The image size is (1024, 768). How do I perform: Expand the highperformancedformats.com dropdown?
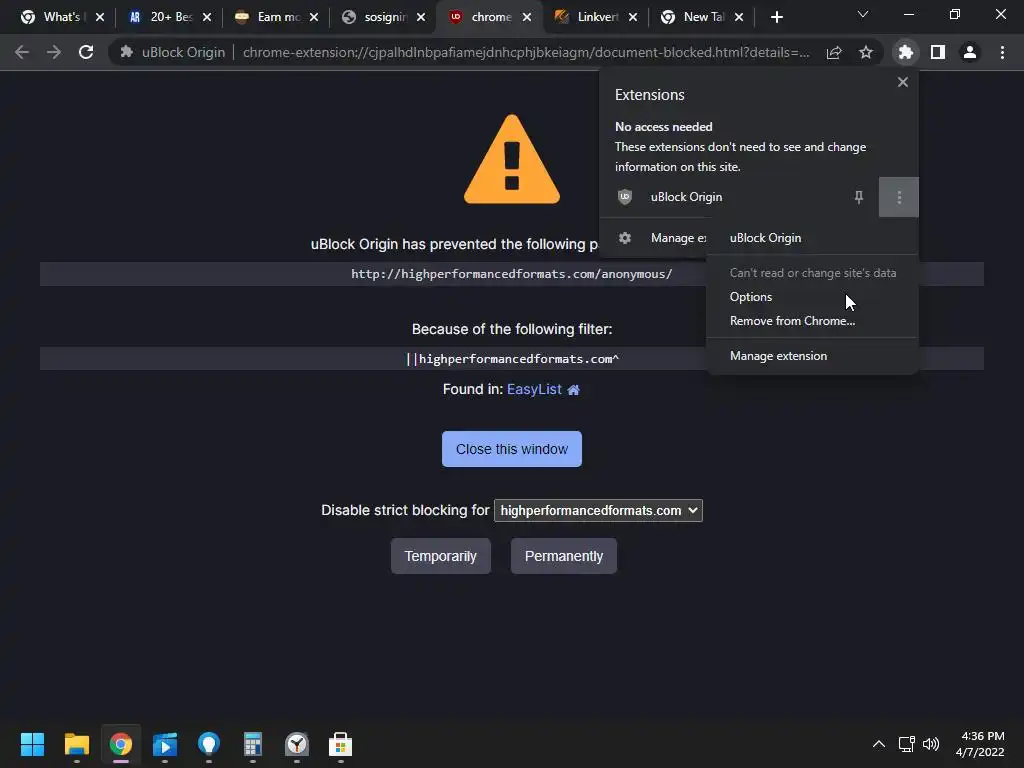coord(598,510)
